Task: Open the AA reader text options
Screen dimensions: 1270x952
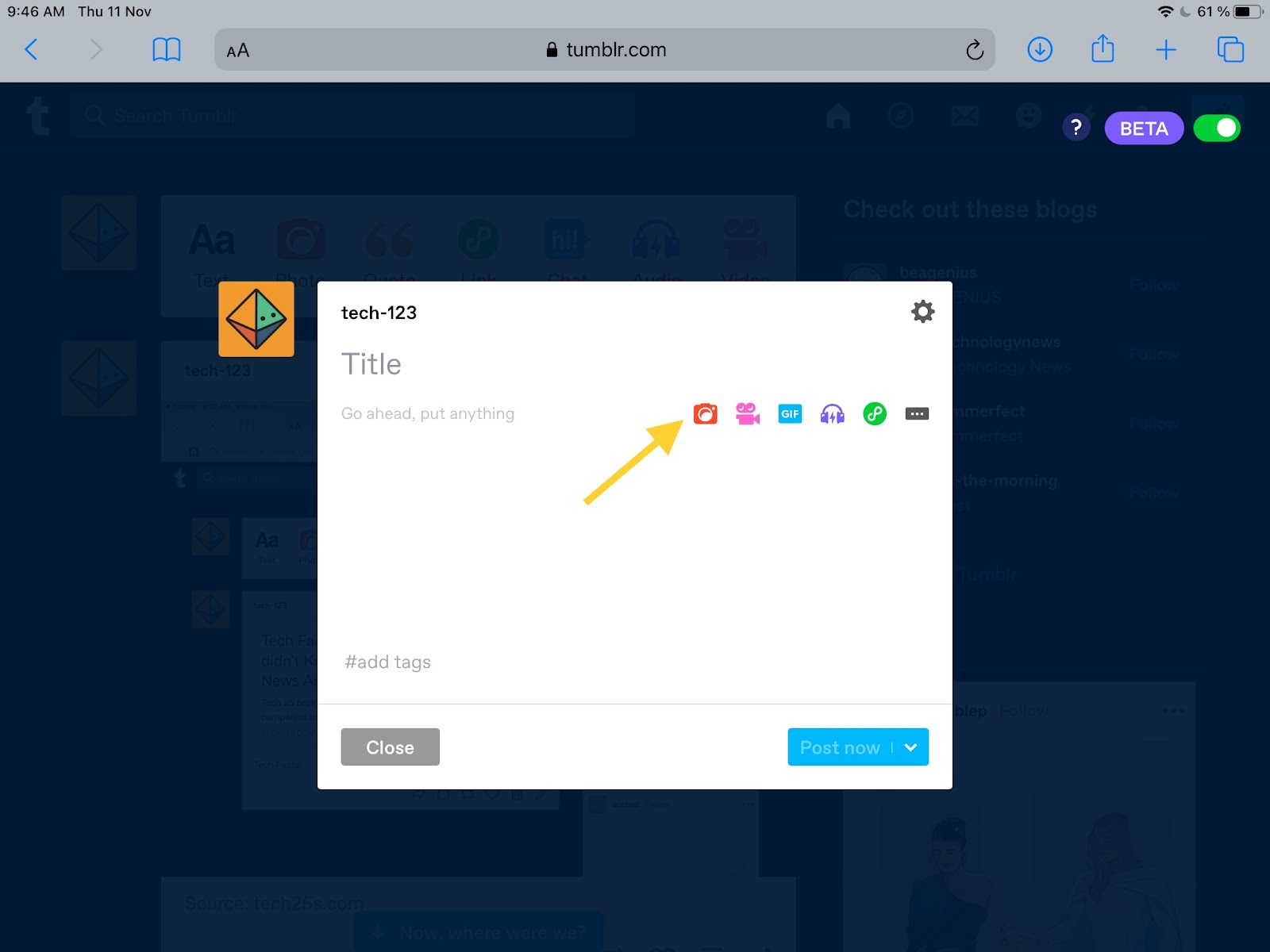Action: [238, 51]
